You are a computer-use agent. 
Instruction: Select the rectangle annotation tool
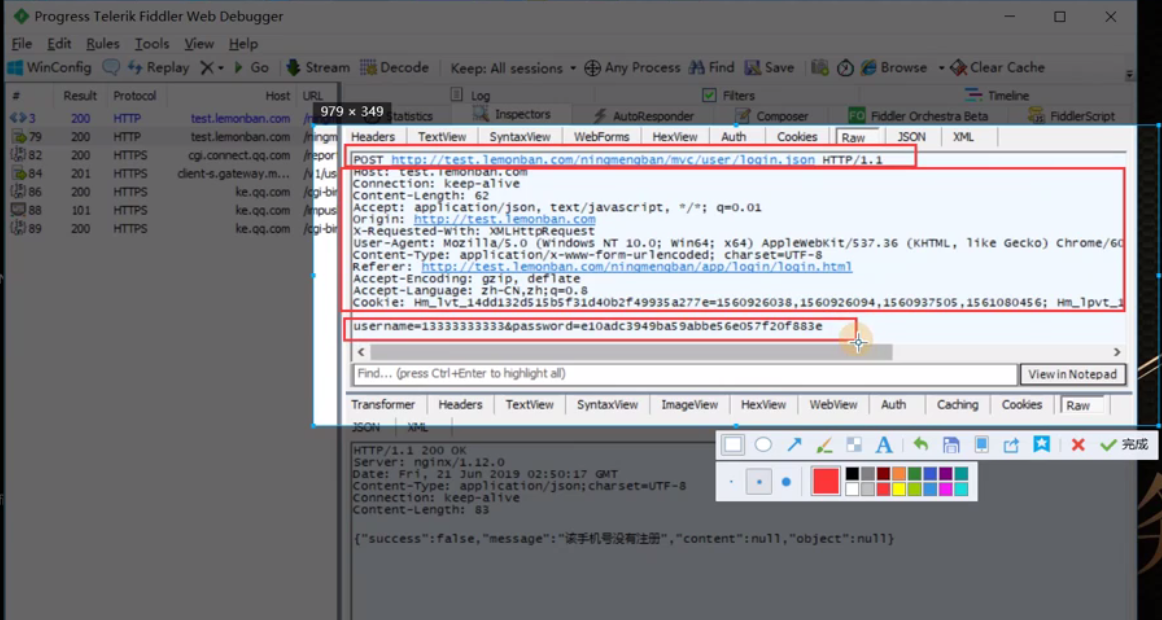[733, 444]
